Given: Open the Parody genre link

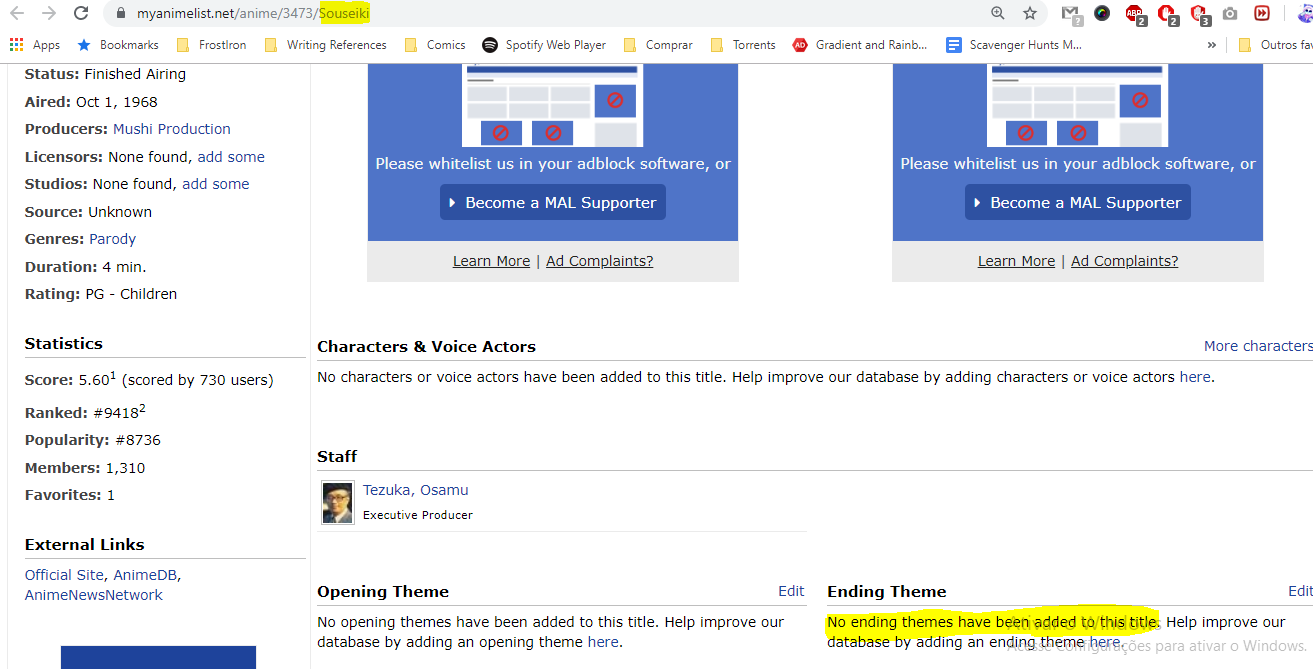Looking at the screenshot, I should 112,239.
